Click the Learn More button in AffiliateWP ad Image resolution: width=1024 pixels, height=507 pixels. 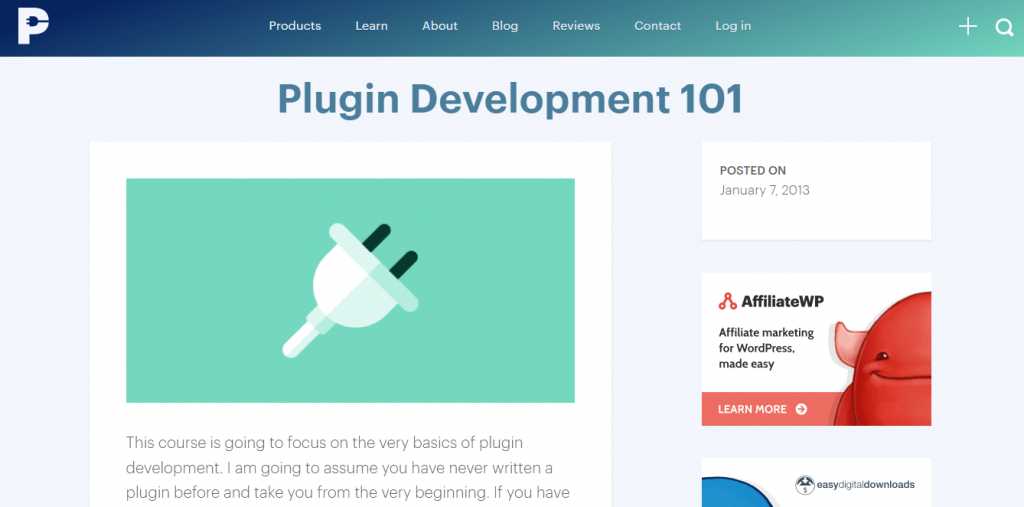coord(763,409)
